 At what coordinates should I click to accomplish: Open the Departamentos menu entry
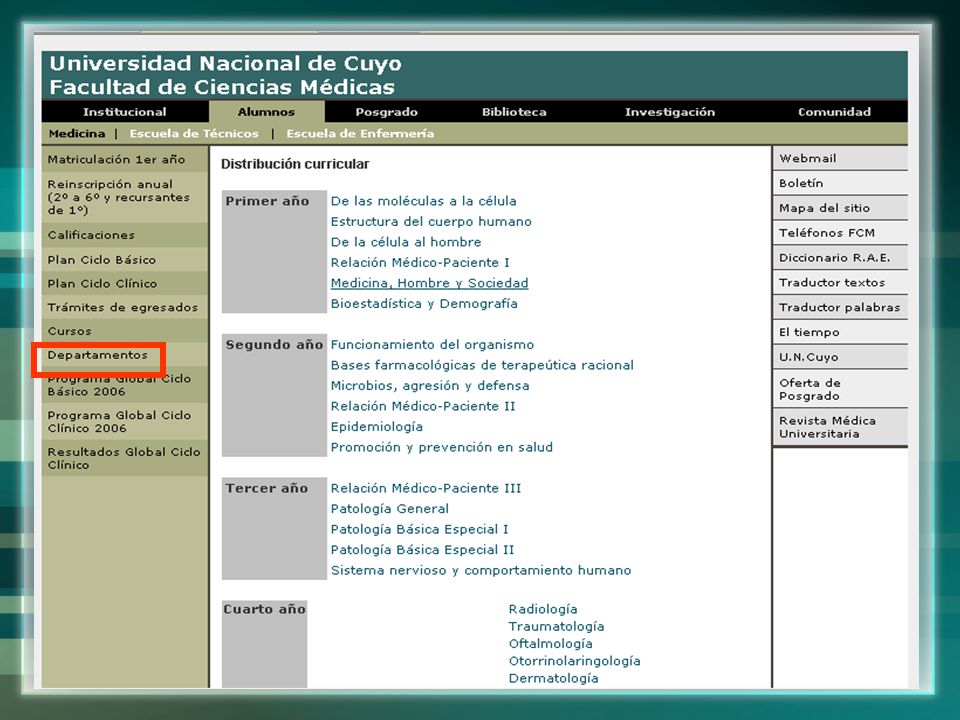coord(125,355)
